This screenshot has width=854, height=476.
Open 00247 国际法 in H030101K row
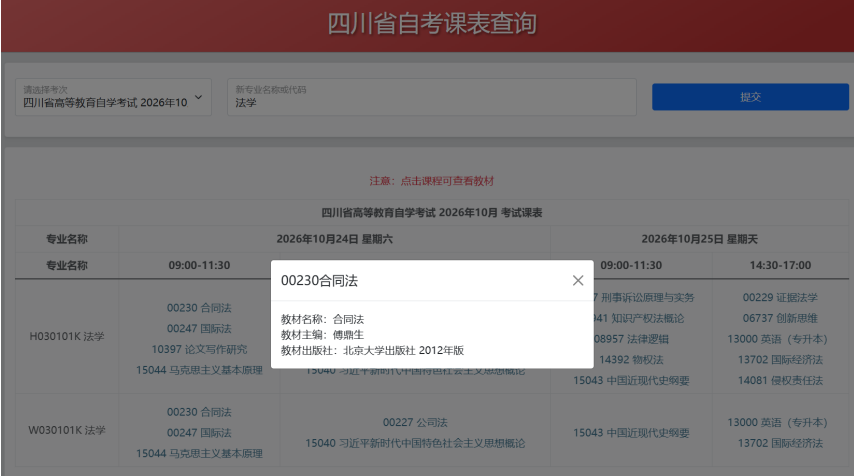coord(199,328)
